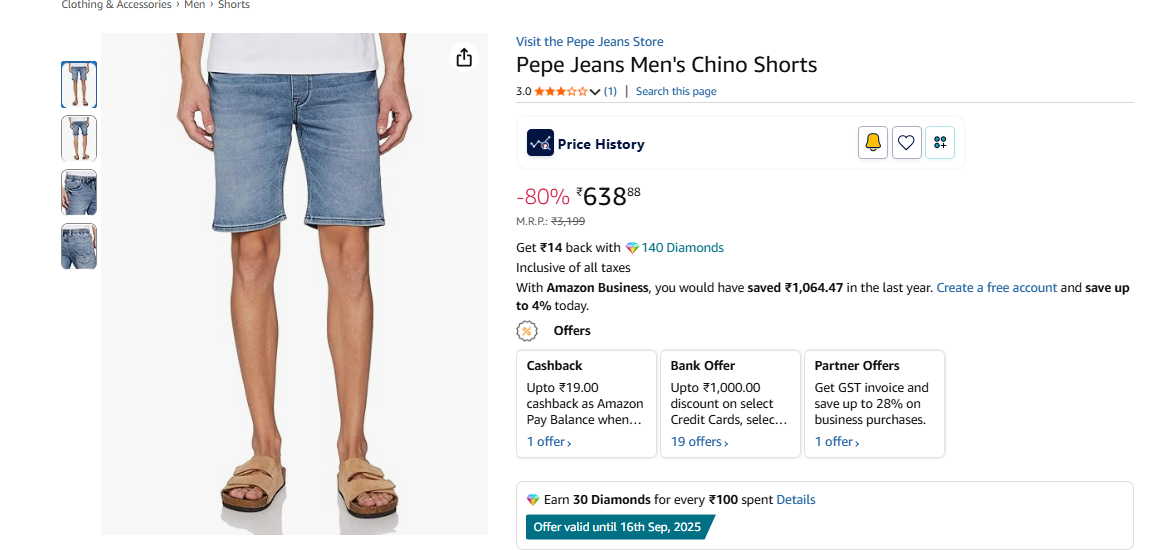Select the fourth close-up thumbnail

coord(79,246)
